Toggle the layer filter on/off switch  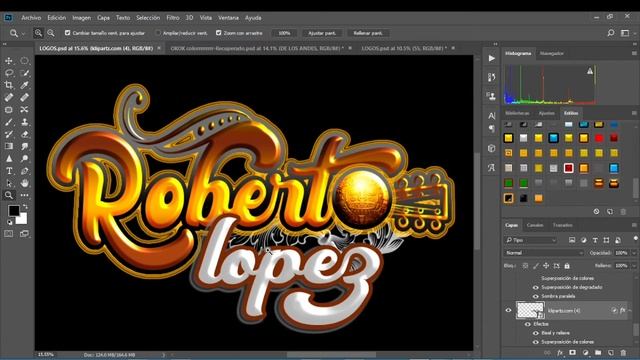635,238
